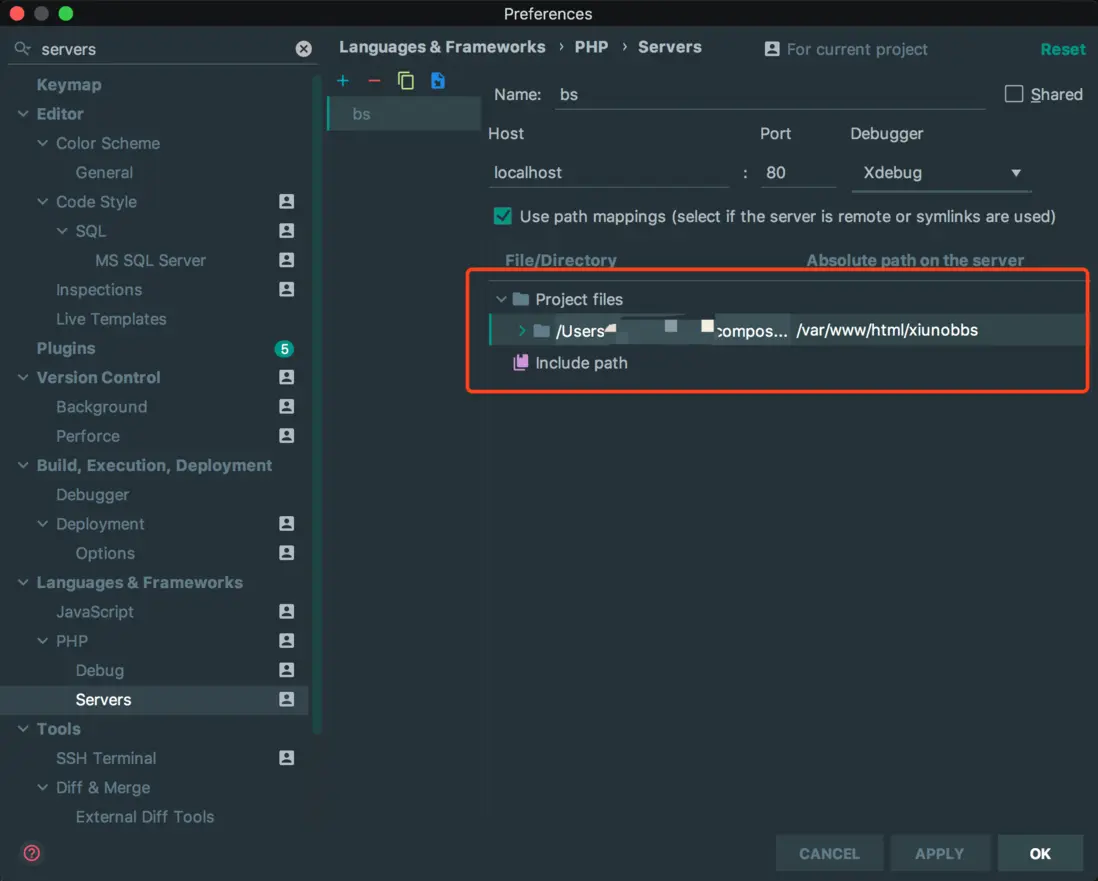
Task: Select Debug under PHP settings
Action: tap(100, 670)
